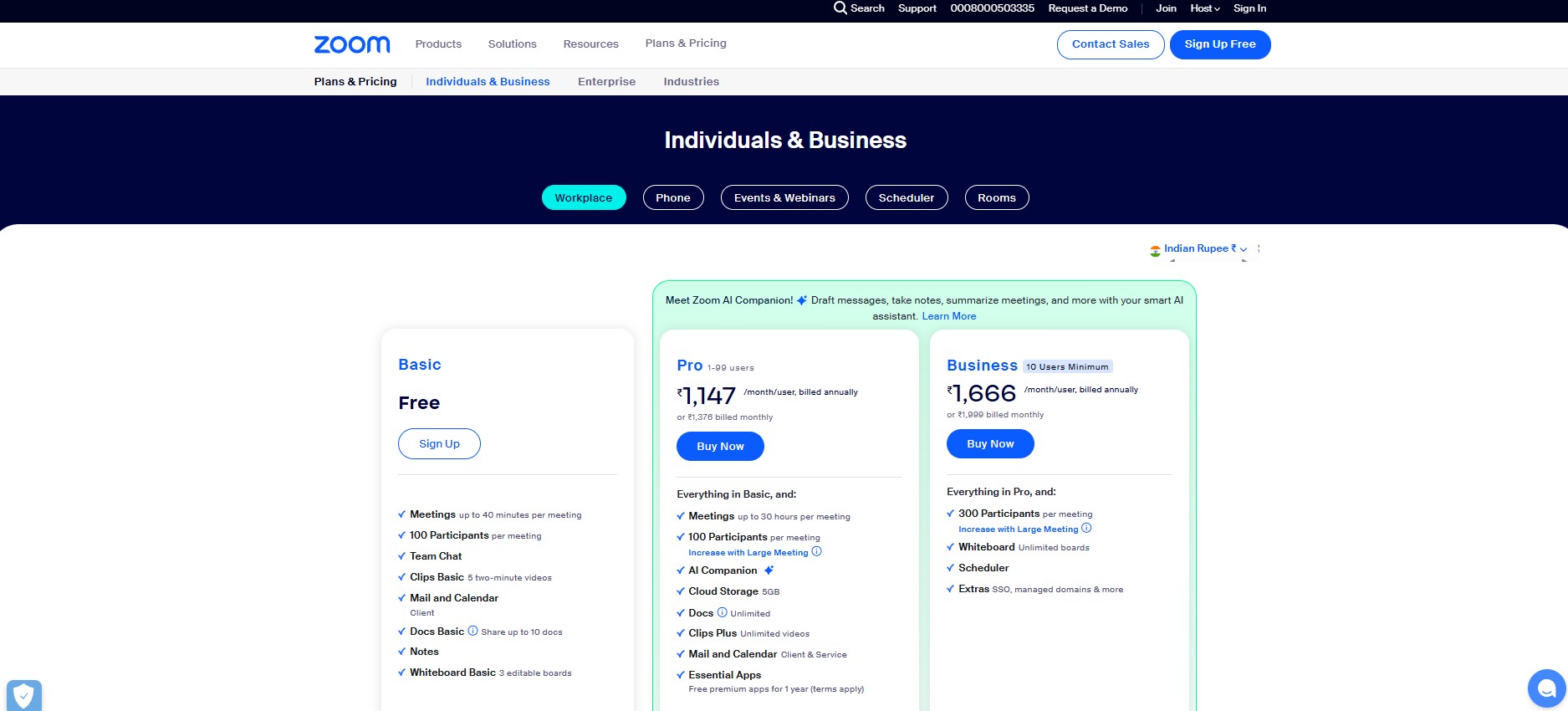Click Sign Up in the Basic plan

[439, 444]
